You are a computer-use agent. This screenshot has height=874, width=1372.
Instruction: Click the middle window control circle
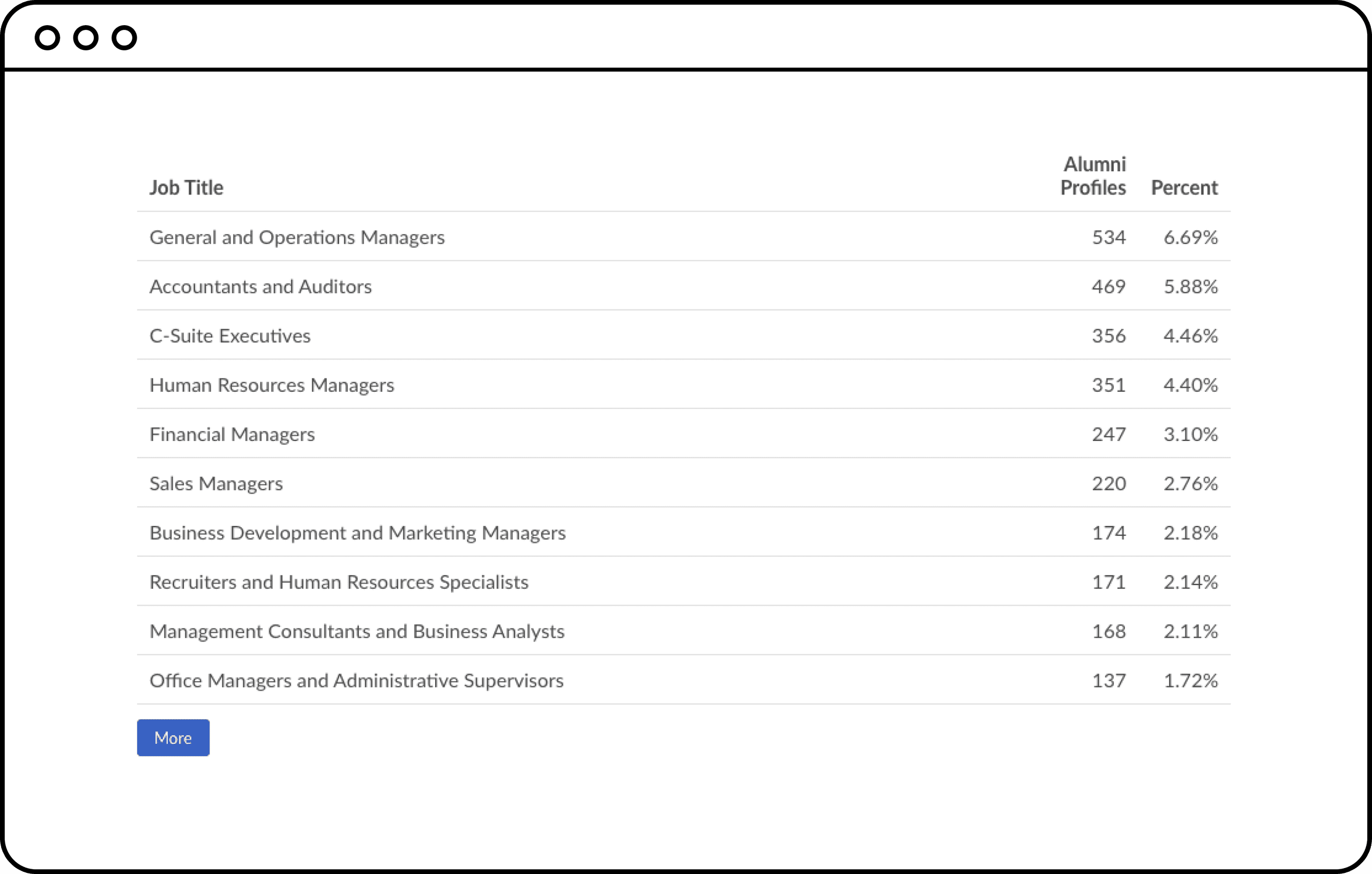pyautogui.click(x=86, y=38)
